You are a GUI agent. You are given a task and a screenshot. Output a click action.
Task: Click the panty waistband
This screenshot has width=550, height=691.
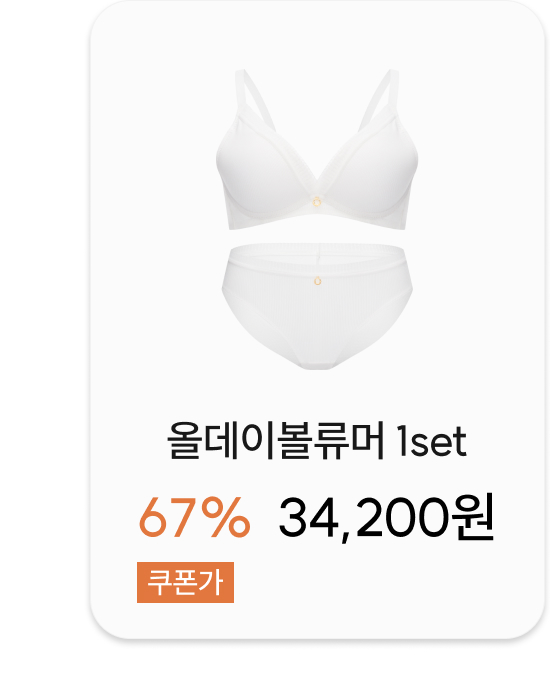tap(317, 253)
